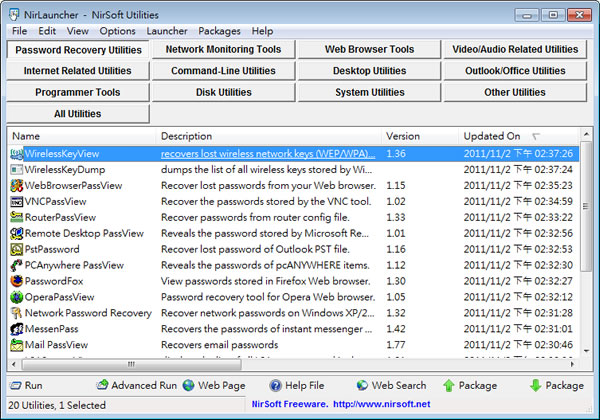The width and height of the screenshot is (600, 420).
Task: Click the WirelessKeyView description link
Action: (x=268, y=154)
